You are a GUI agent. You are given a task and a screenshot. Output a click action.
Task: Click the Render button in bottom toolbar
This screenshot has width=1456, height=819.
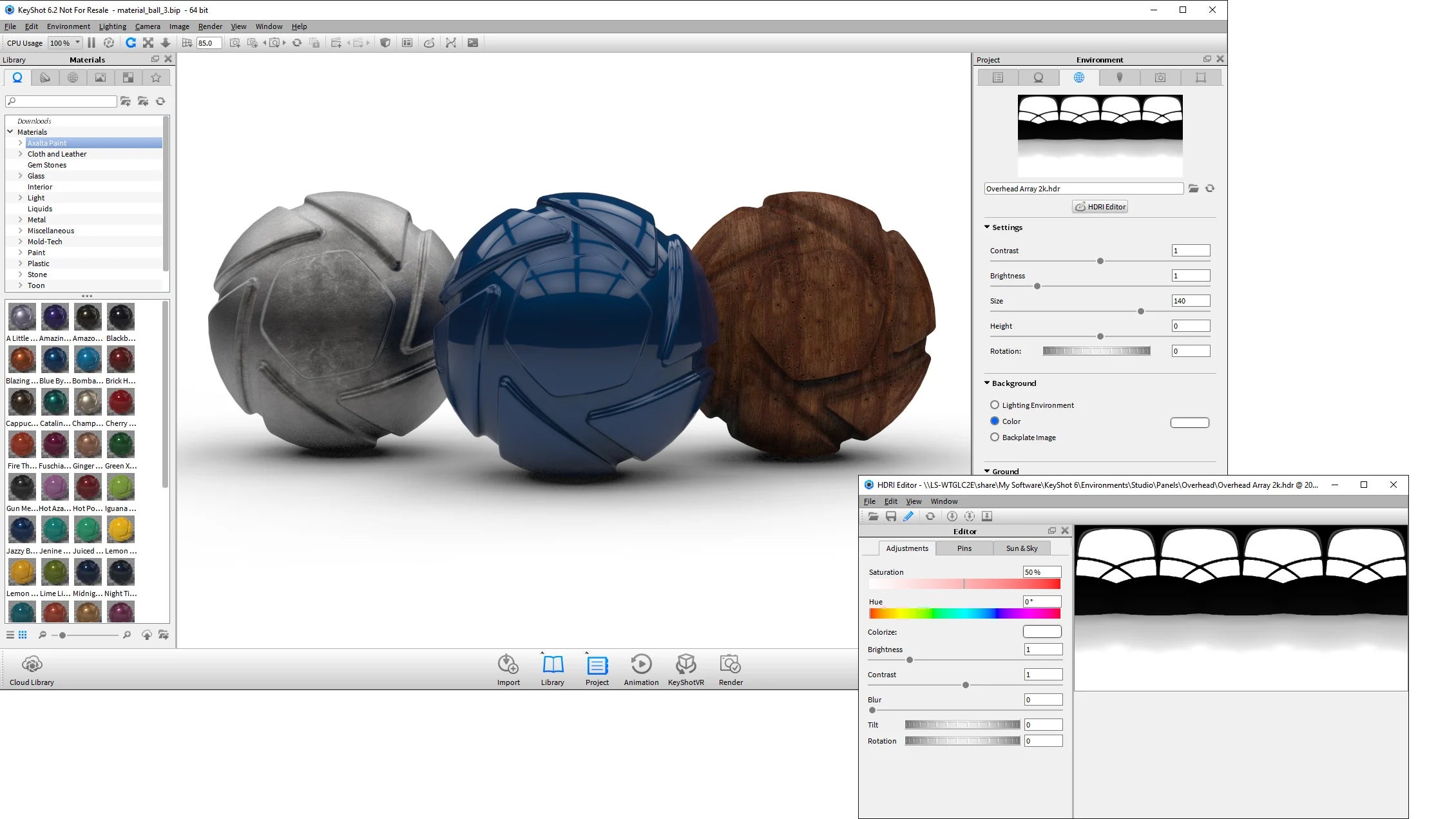tap(730, 670)
